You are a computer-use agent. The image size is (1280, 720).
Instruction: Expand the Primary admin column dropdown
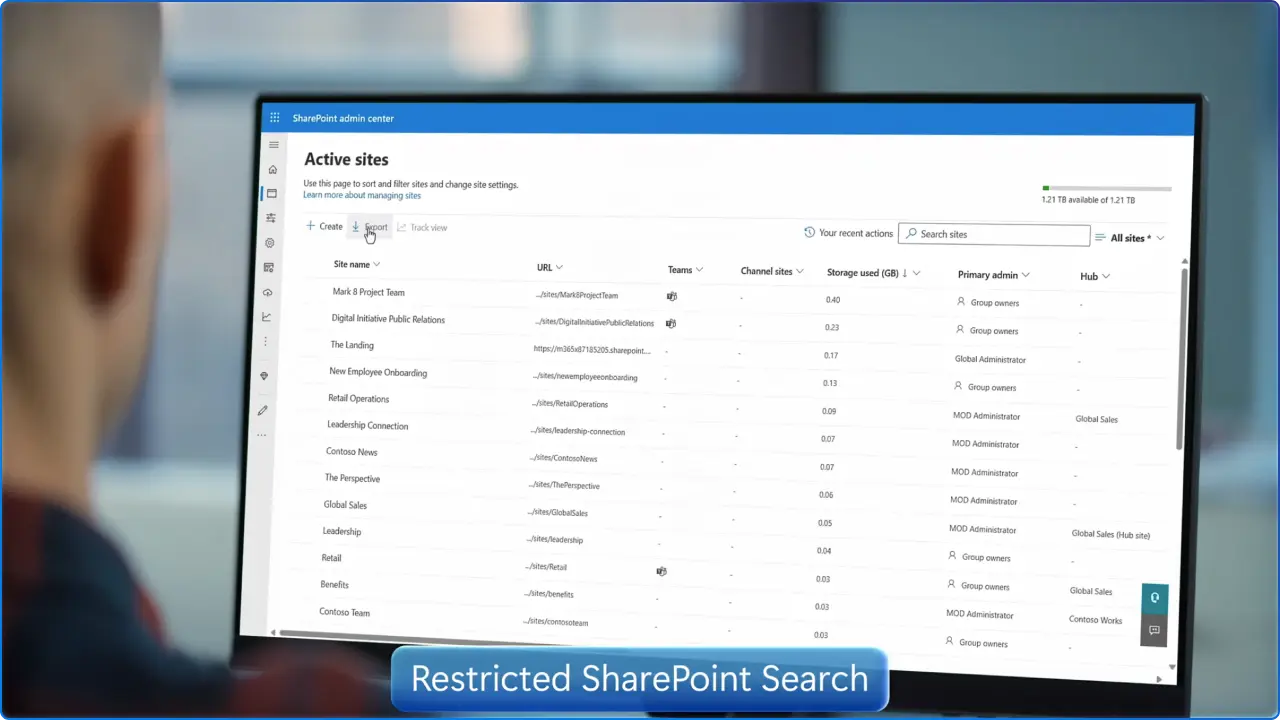[1026, 275]
